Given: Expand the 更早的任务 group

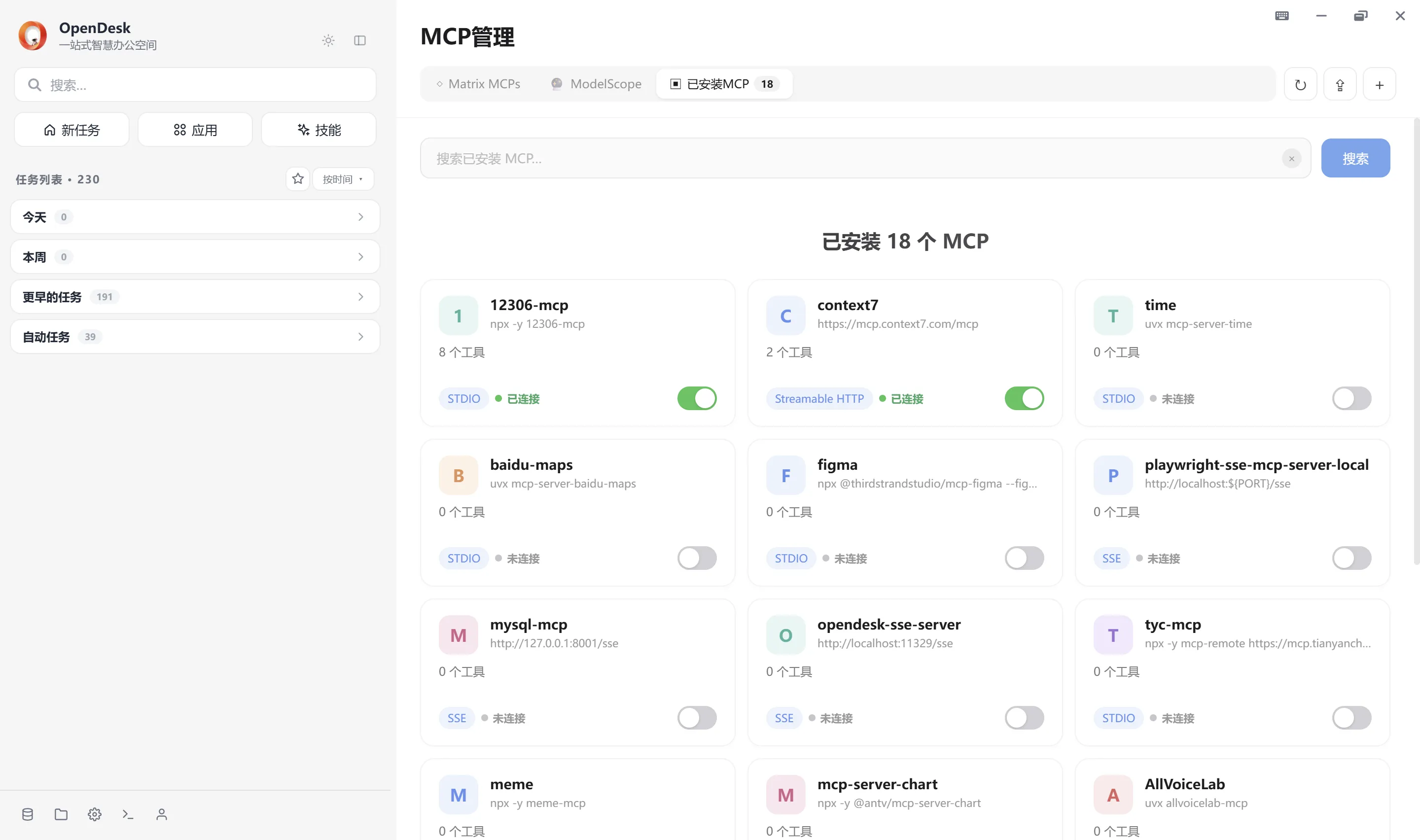Looking at the screenshot, I should [195, 297].
